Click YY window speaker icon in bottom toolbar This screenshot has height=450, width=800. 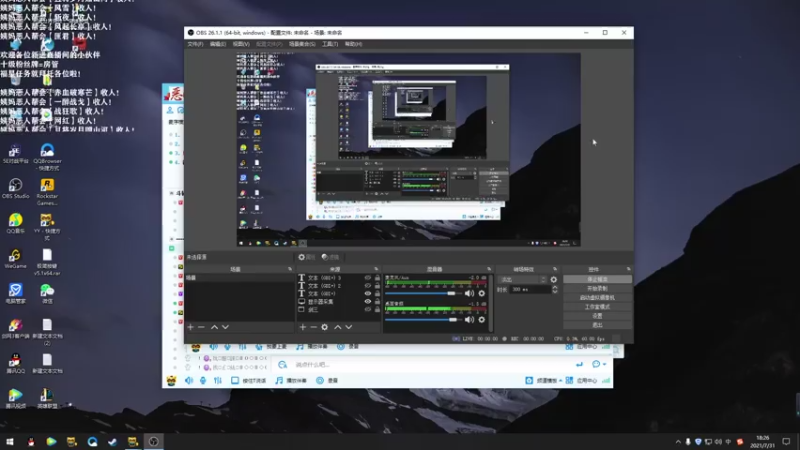point(189,381)
